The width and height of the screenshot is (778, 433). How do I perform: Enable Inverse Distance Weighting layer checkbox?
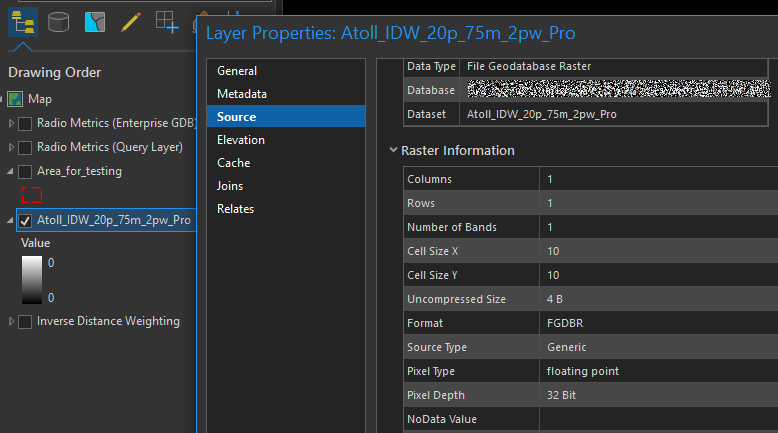[25, 321]
